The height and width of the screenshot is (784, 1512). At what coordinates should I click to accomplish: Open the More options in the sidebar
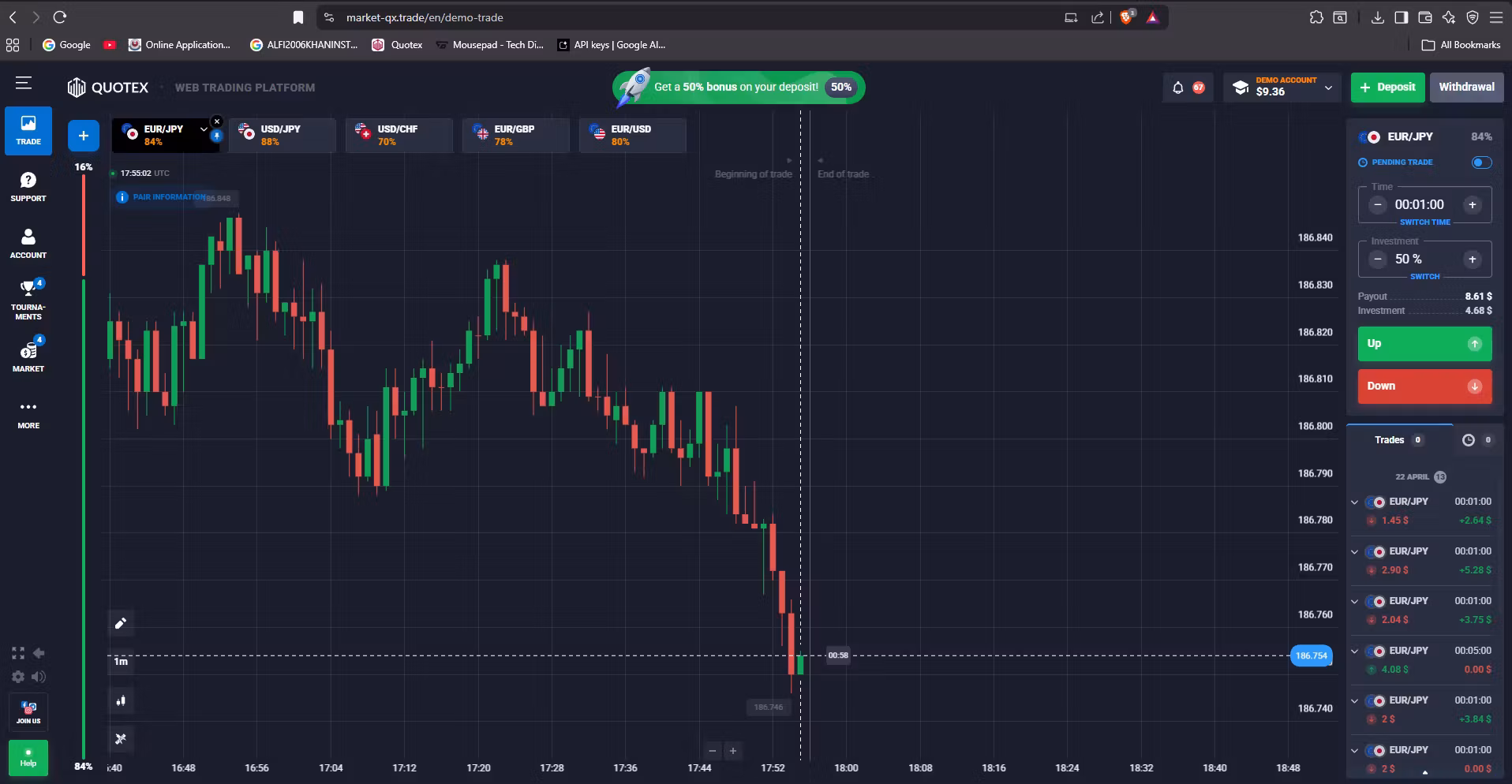click(28, 414)
